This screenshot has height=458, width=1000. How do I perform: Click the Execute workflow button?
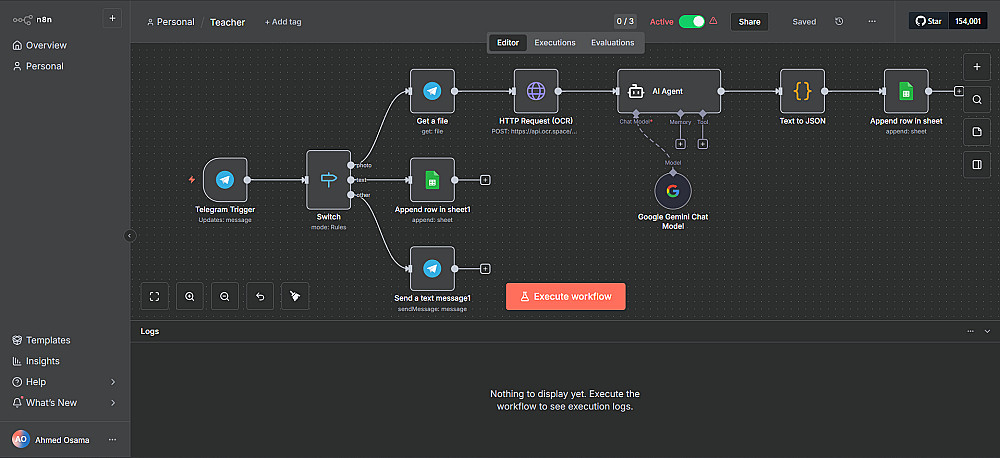click(x=566, y=297)
